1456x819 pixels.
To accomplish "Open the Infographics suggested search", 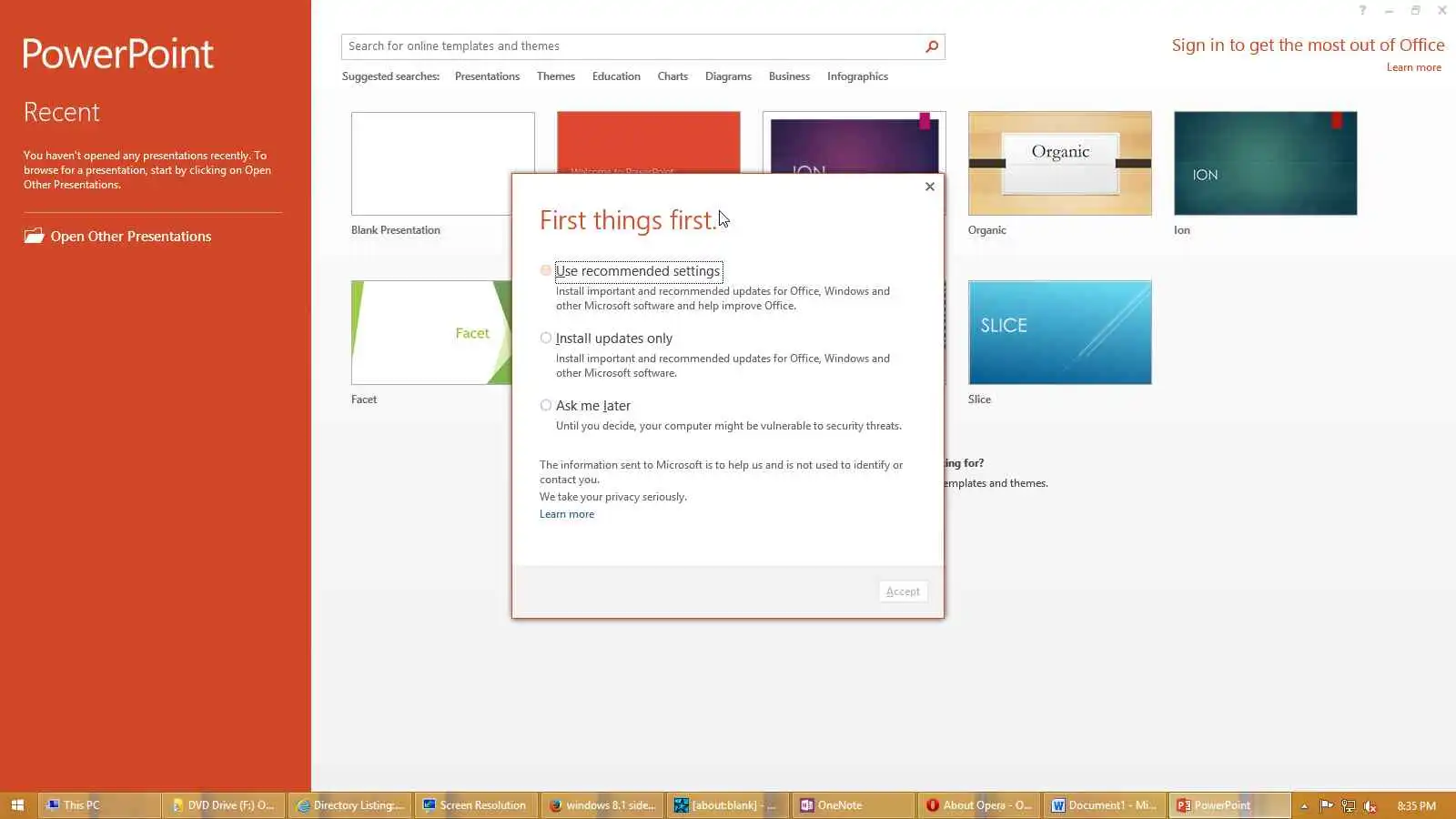I will click(857, 76).
